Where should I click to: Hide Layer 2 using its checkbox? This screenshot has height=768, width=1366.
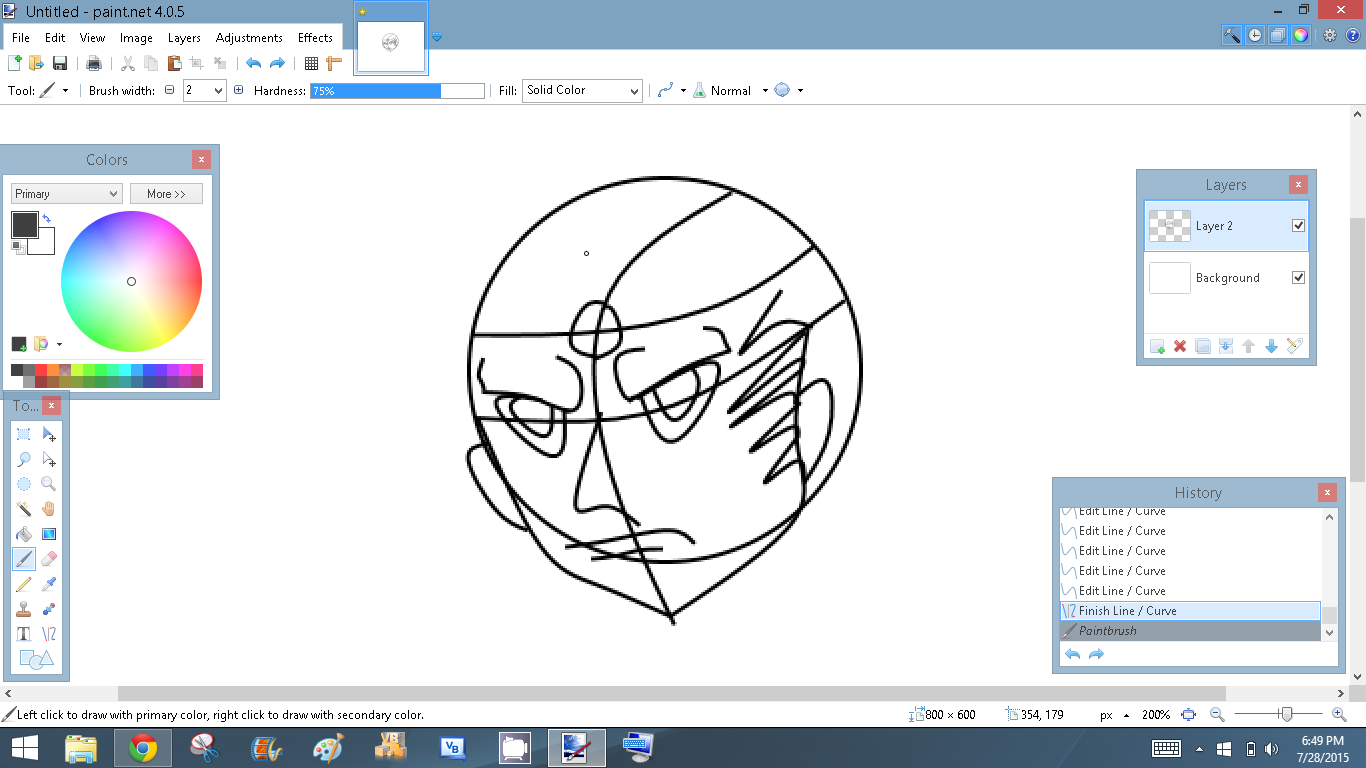coord(1298,226)
